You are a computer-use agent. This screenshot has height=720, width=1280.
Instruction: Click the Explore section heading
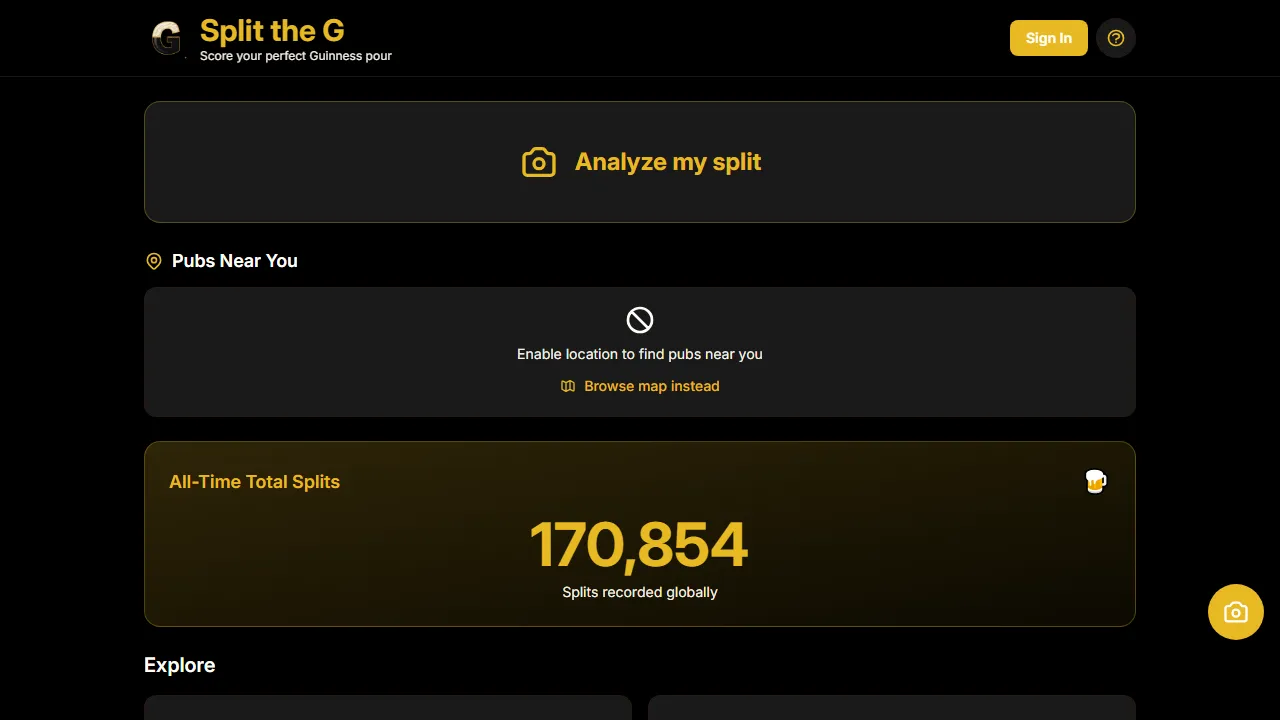[x=180, y=665]
